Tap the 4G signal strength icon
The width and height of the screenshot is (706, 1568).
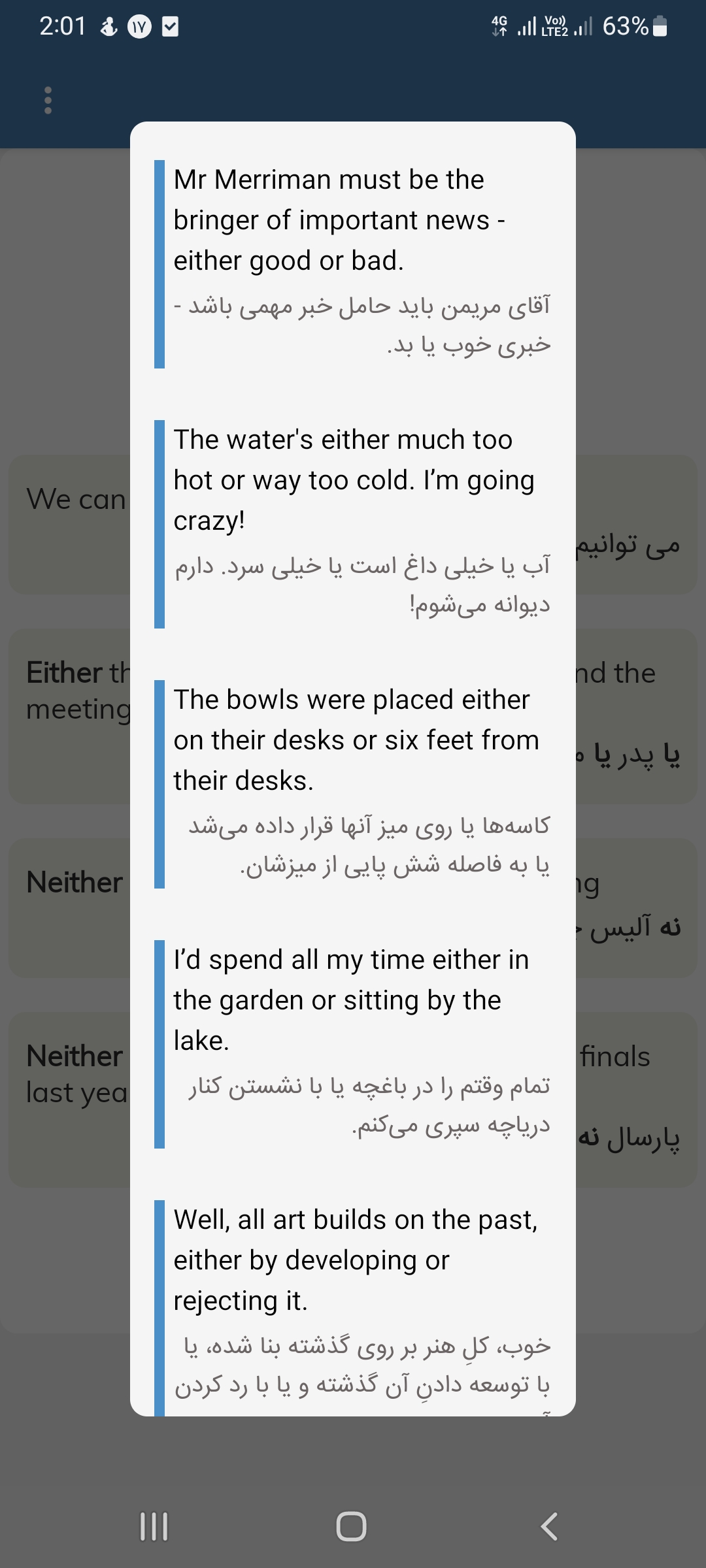tap(515, 26)
